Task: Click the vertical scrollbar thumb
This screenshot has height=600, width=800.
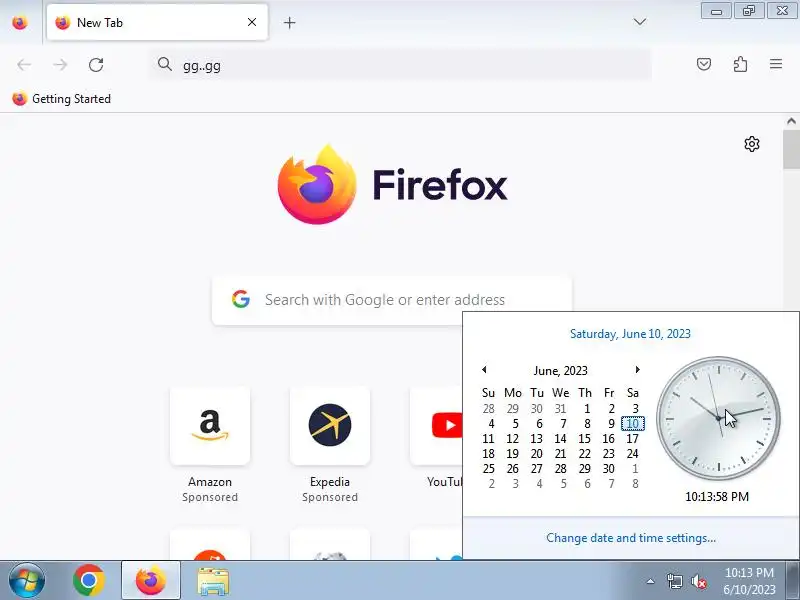Action: [x=791, y=149]
